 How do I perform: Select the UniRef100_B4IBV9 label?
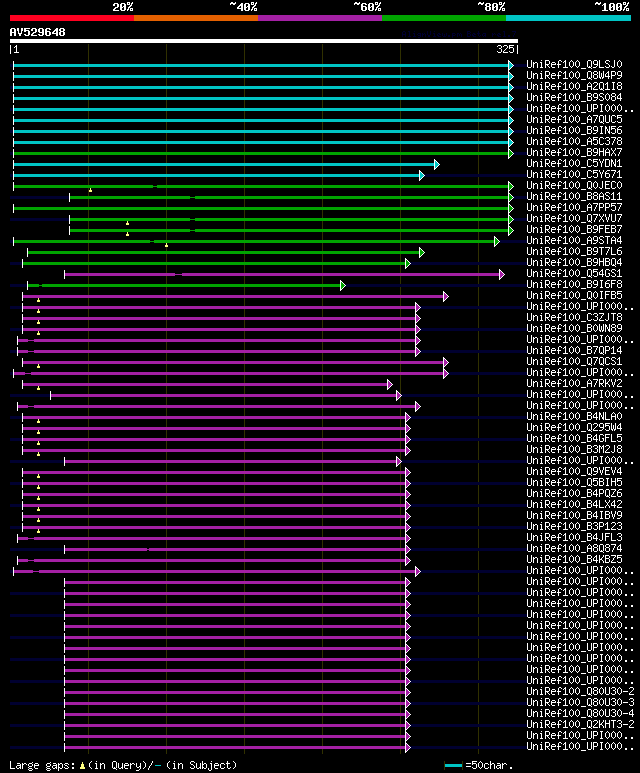(x=574, y=516)
